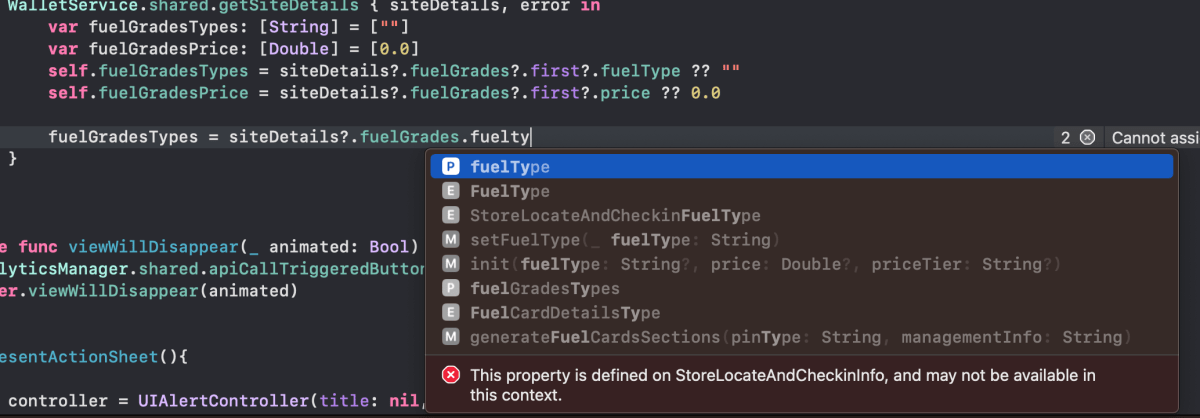Screen dimensions: 1200x418
Task: Select the generateFuelCardsSections method suggestion
Action: click(801, 338)
